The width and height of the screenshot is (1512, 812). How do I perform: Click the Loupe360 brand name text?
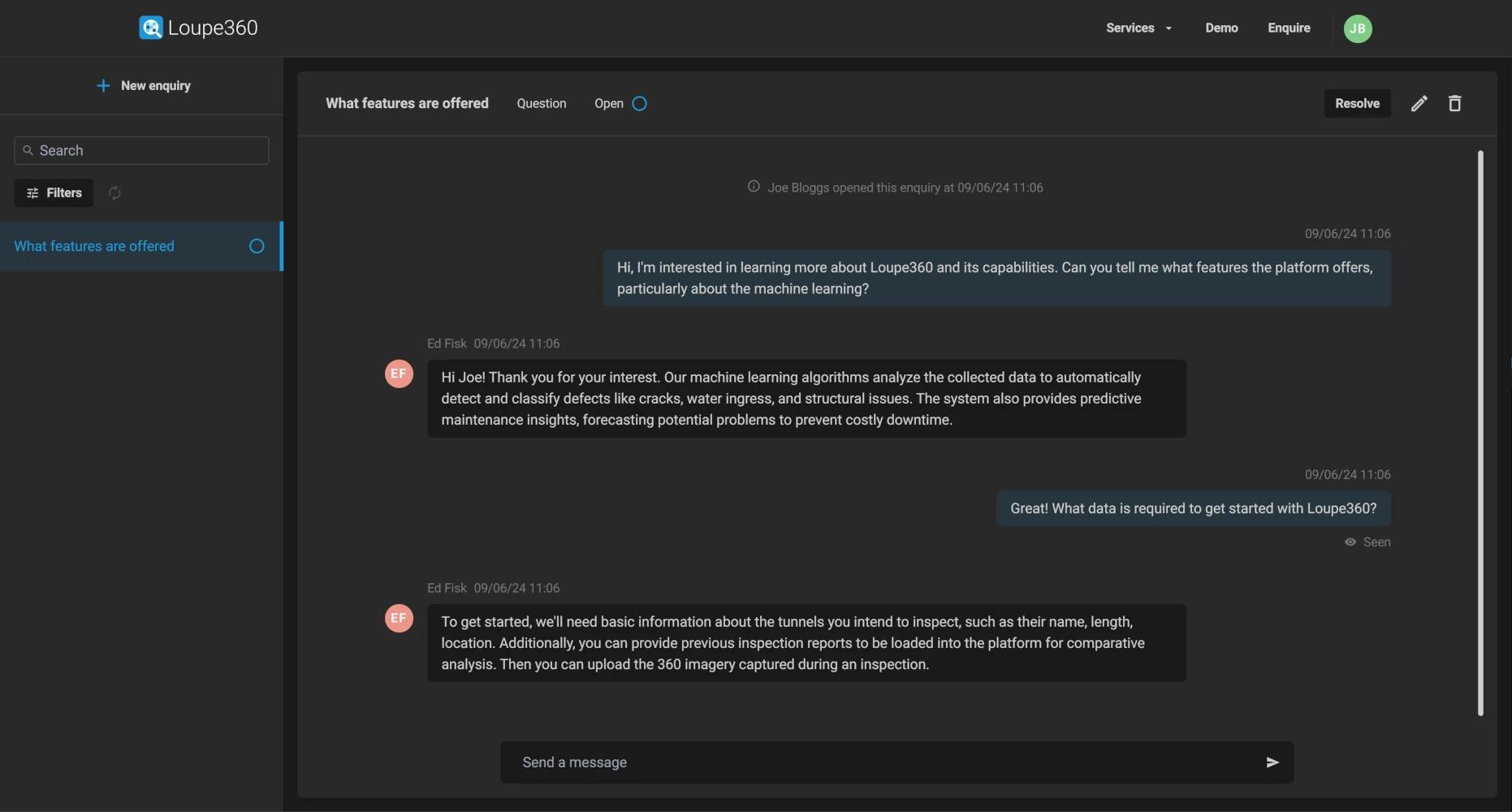(213, 28)
